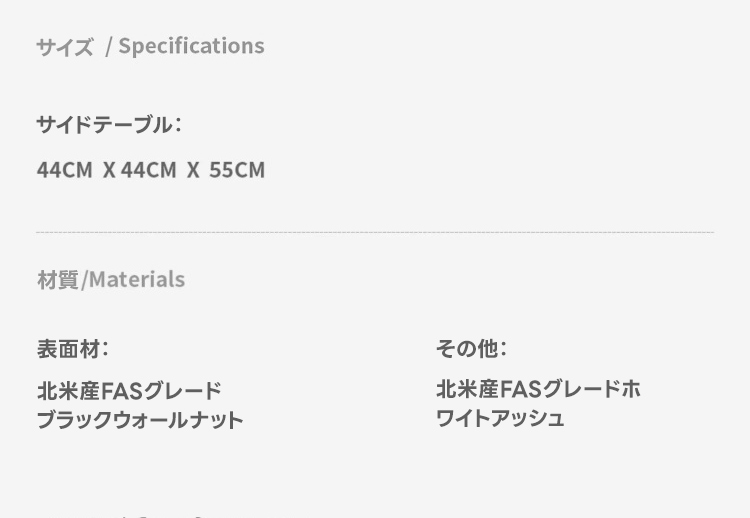Click the ワイトアッシュ text line
The height and width of the screenshot is (518, 750).
pos(500,418)
